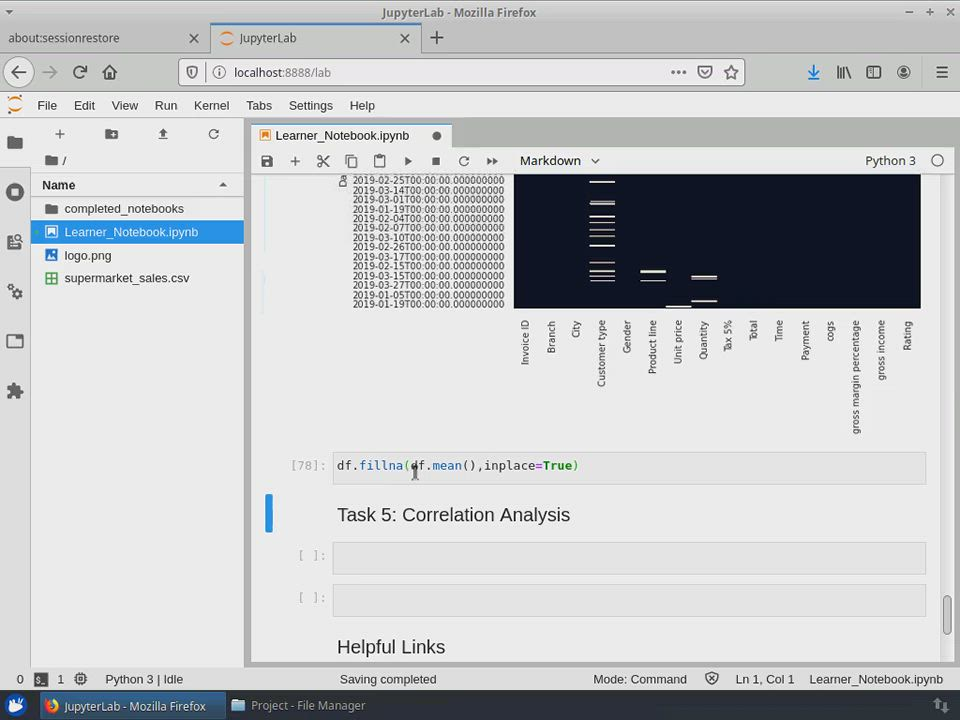Image resolution: width=960 pixels, height=720 pixels.
Task: Open the File Browser sidebar tab
Action: coord(15,143)
